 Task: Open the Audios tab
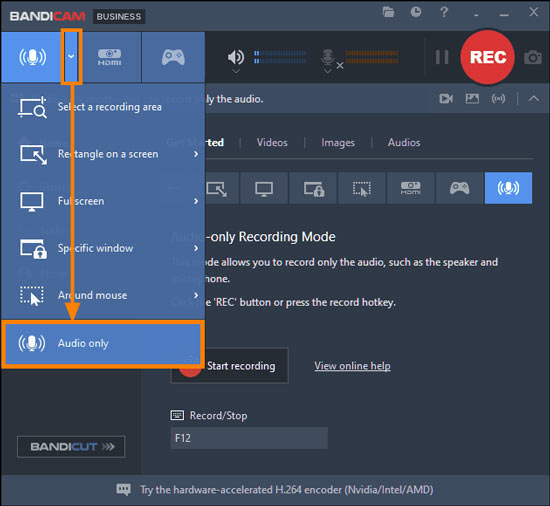point(404,142)
